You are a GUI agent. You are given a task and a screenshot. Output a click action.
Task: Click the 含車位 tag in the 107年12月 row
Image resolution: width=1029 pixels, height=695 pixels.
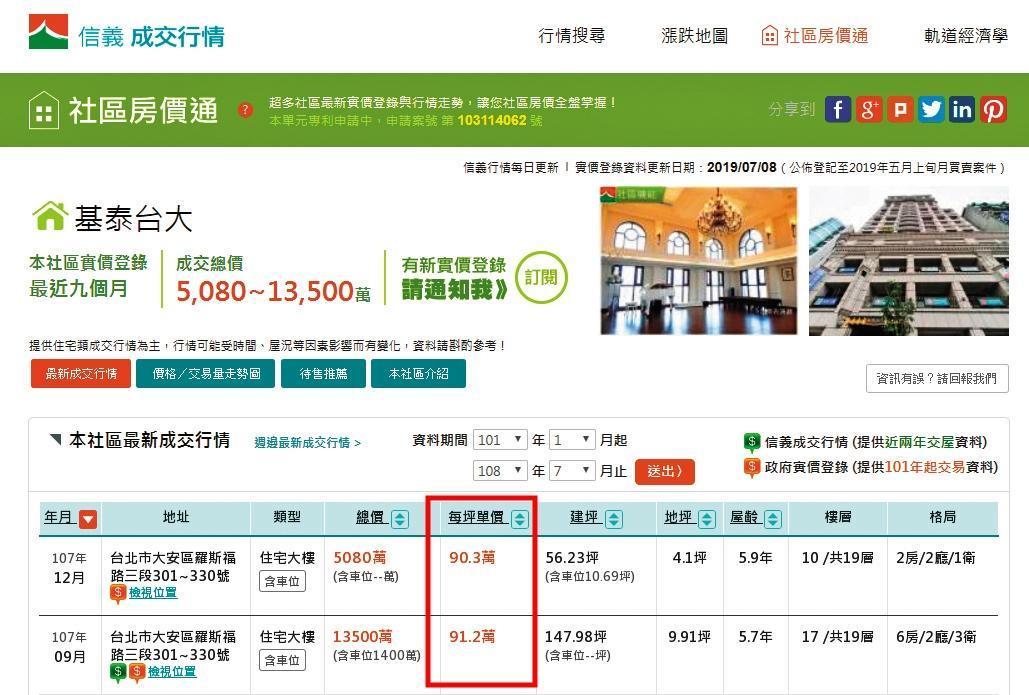(282, 581)
